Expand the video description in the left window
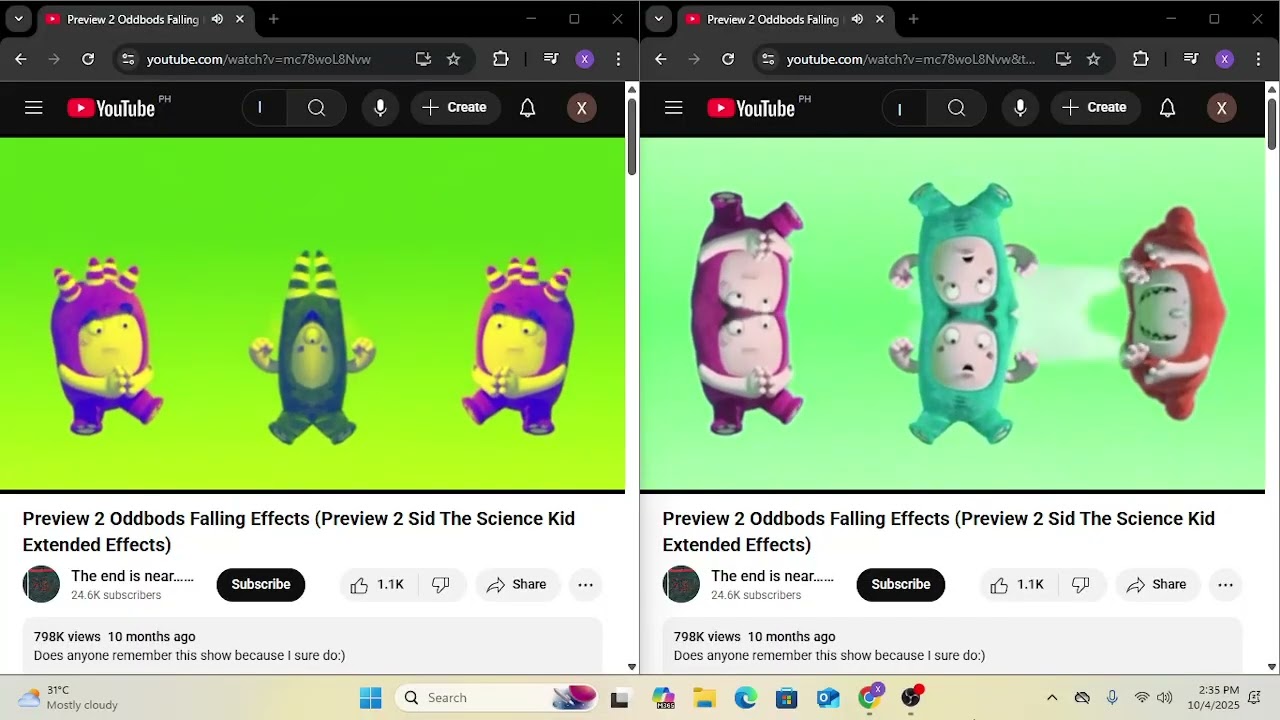Viewport: 1280px width, 720px height. click(x=313, y=646)
